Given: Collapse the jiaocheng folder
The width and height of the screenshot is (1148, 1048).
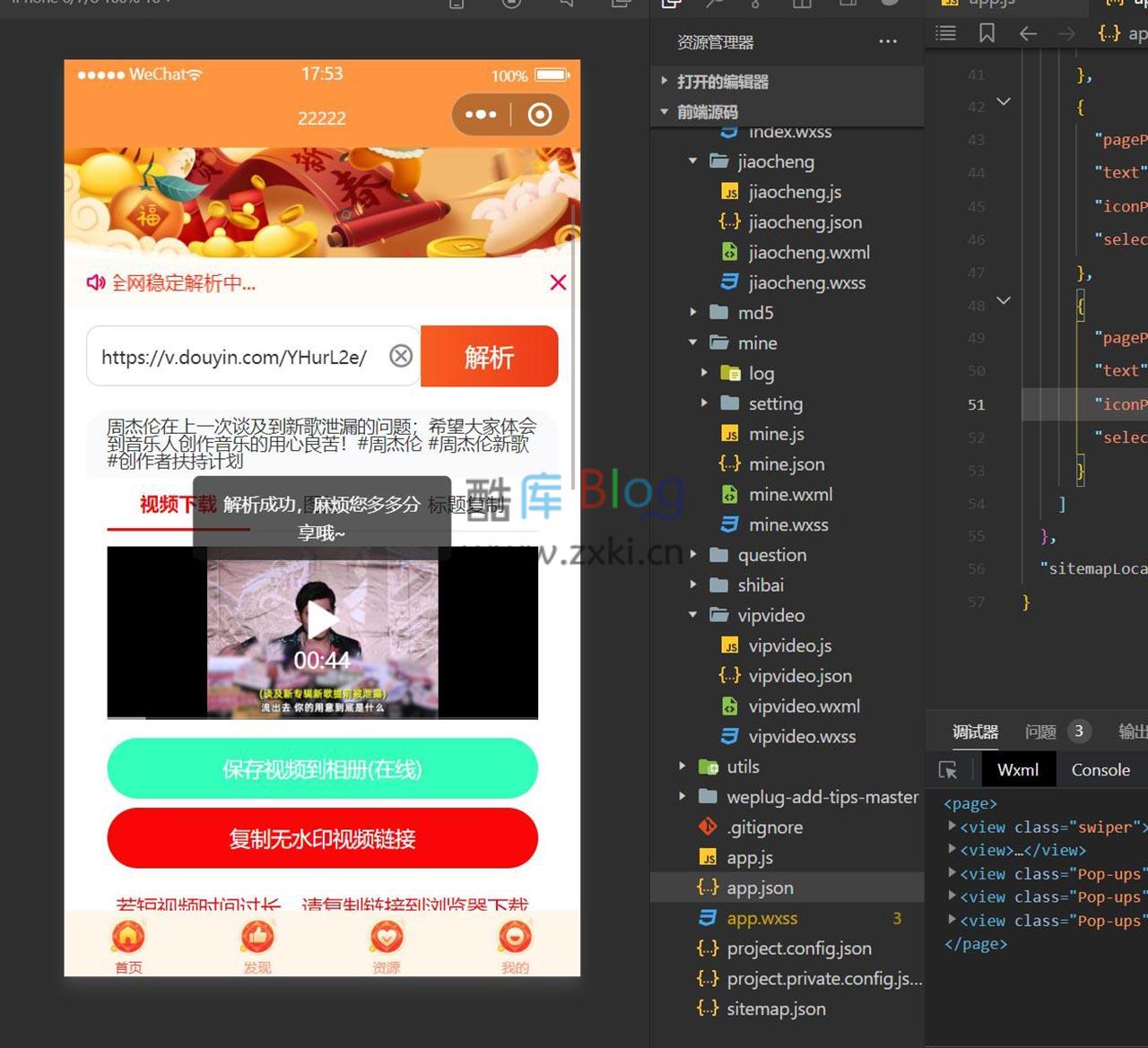Looking at the screenshot, I should click(x=692, y=161).
